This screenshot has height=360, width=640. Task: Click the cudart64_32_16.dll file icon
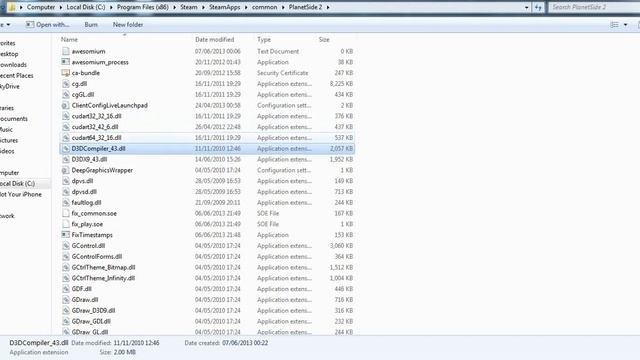[x=65, y=138]
